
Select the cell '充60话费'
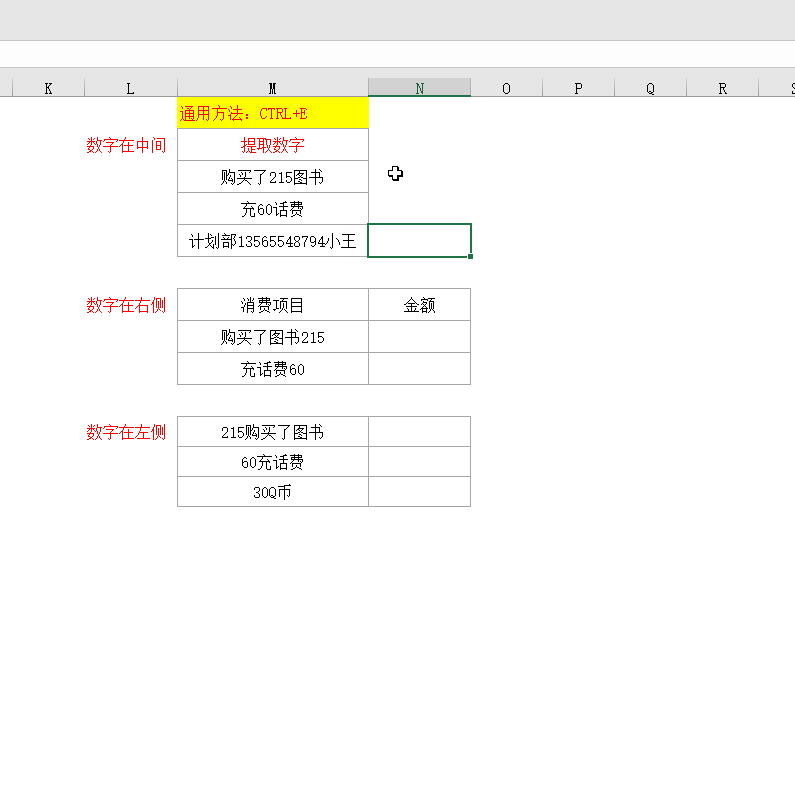pos(273,209)
